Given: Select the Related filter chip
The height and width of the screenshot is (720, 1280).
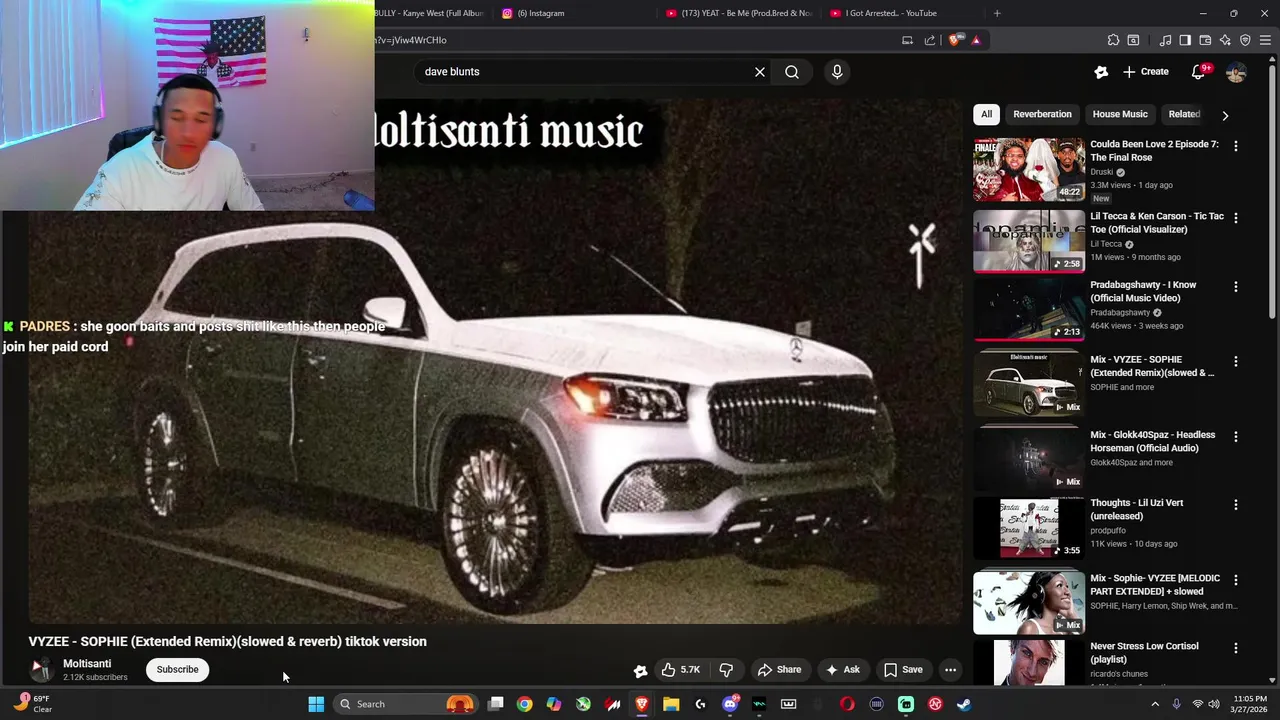Looking at the screenshot, I should 1184,114.
